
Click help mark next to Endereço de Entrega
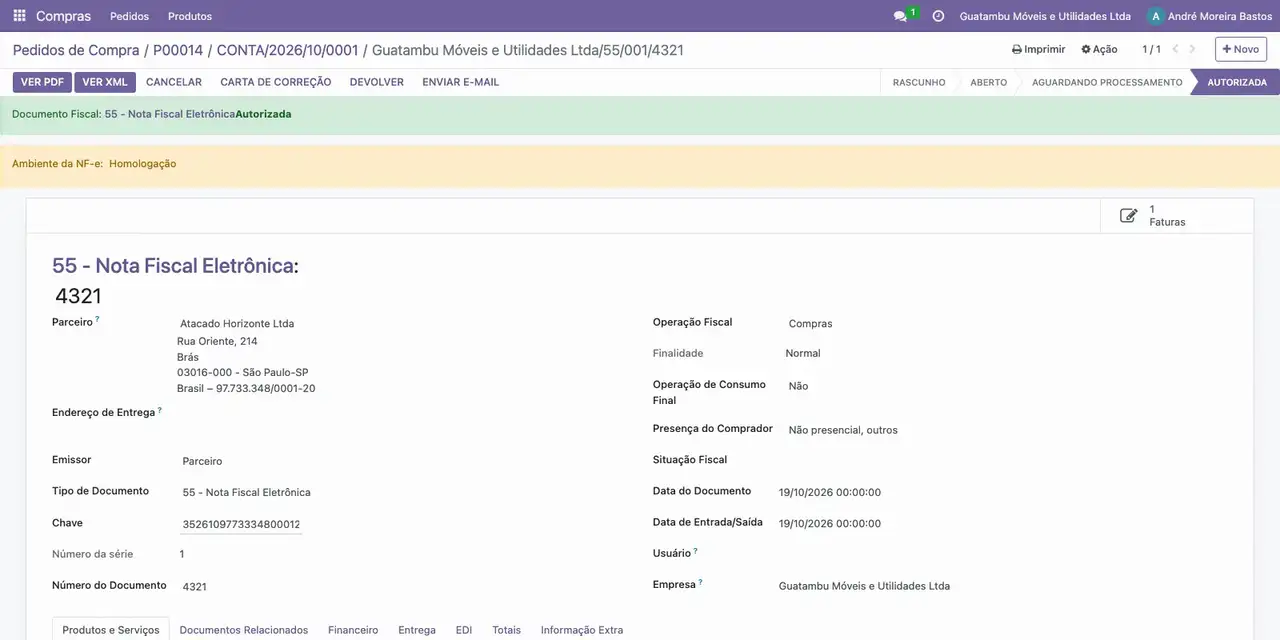tap(159, 409)
